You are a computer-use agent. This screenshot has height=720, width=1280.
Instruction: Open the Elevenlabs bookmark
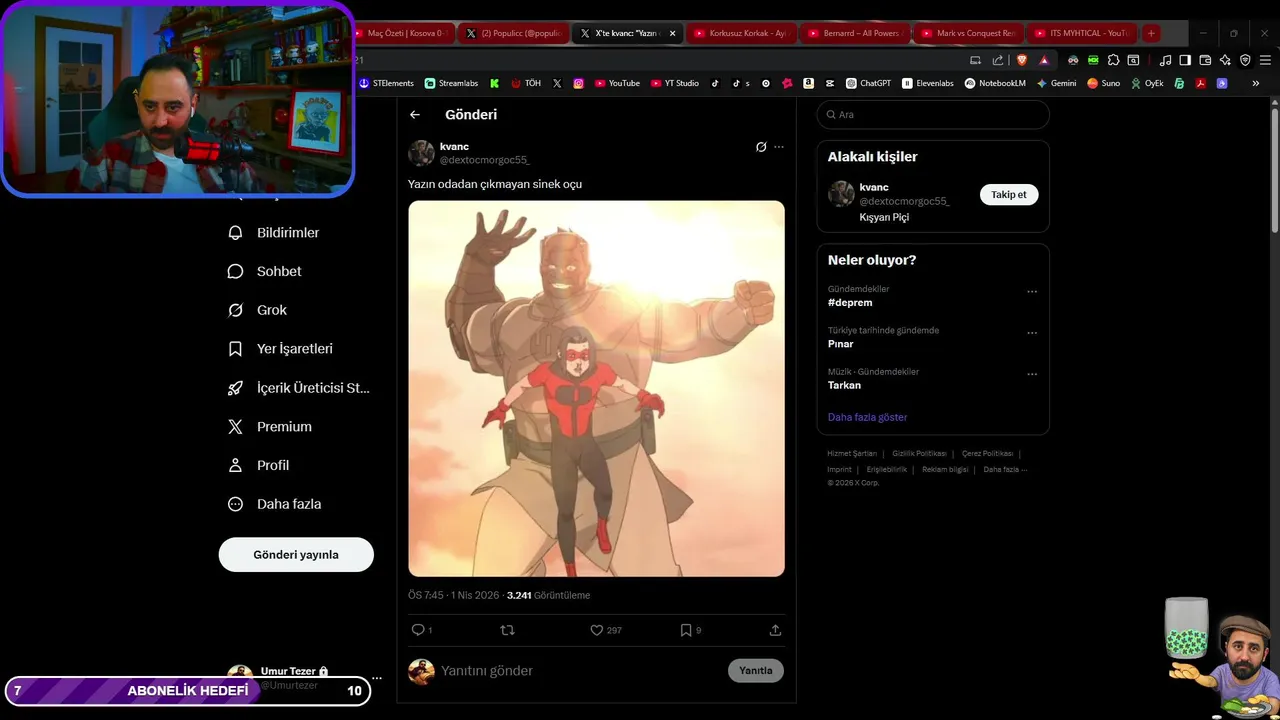pyautogui.click(x=927, y=83)
